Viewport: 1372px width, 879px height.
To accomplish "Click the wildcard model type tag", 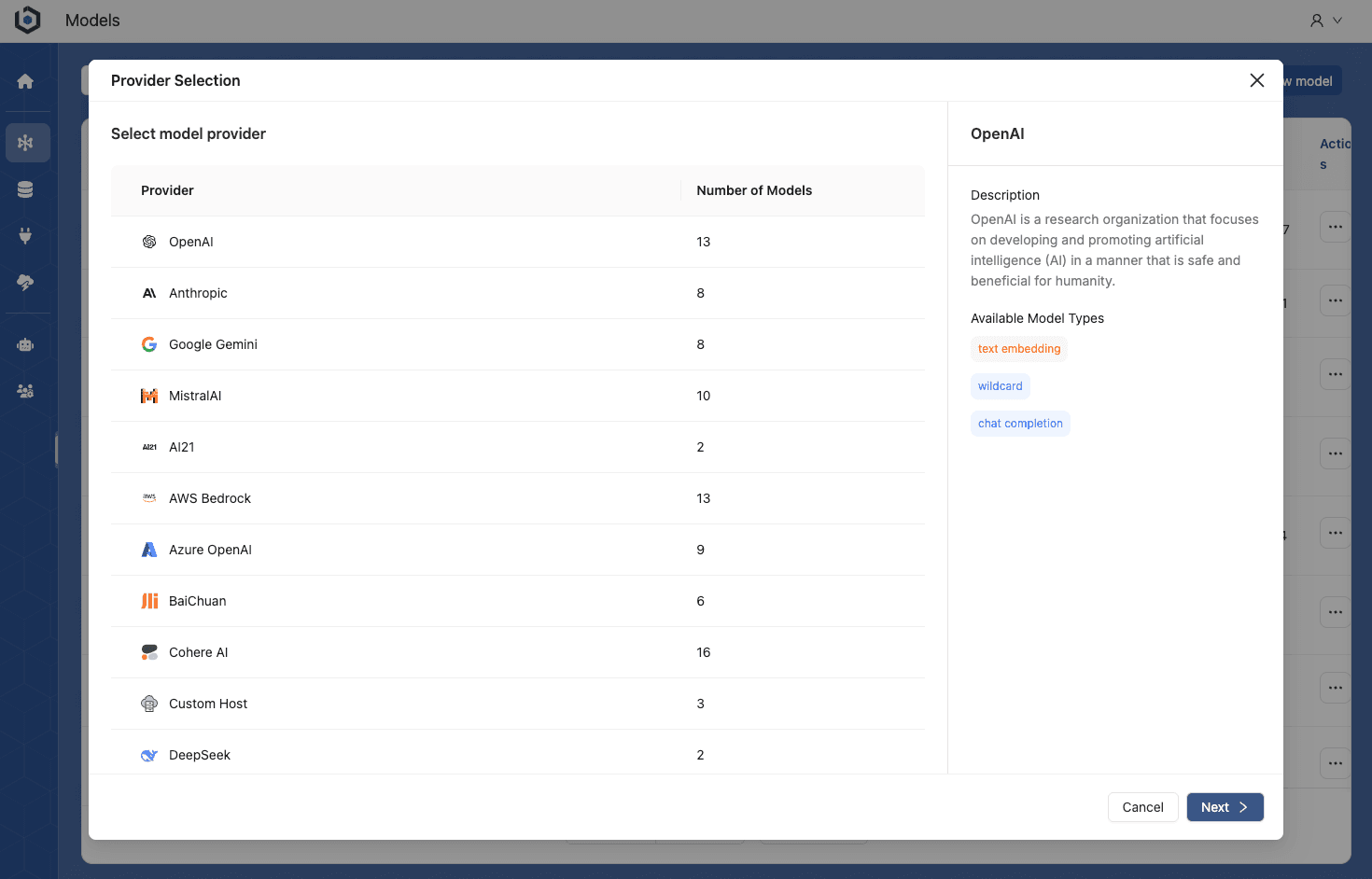I will (x=1000, y=386).
